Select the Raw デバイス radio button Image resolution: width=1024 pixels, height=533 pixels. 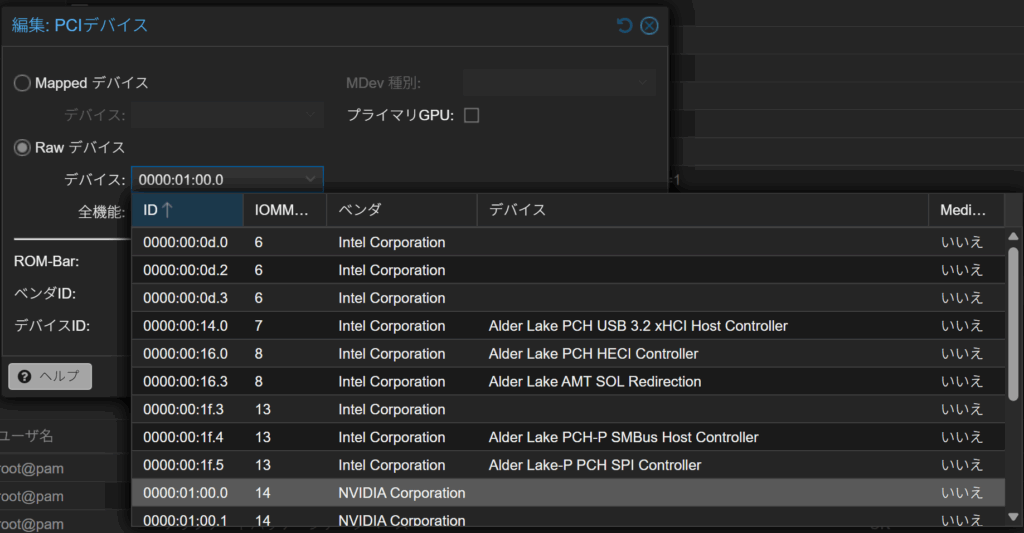pyautogui.click(x=22, y=147)
